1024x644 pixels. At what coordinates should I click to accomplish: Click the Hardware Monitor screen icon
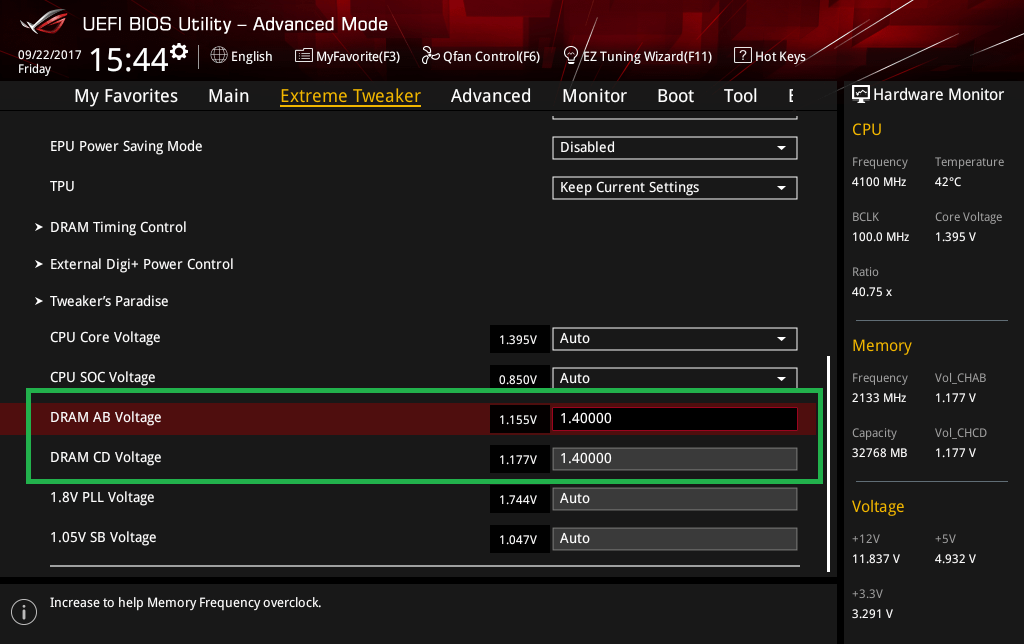861,95
